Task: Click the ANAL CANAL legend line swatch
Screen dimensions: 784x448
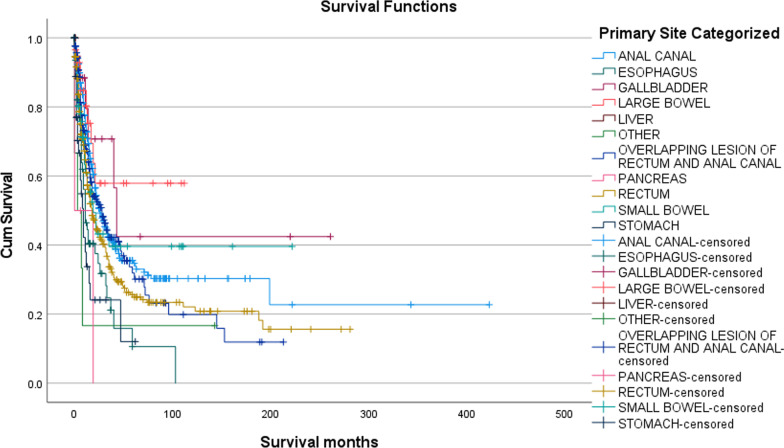Action: point(603,55)
